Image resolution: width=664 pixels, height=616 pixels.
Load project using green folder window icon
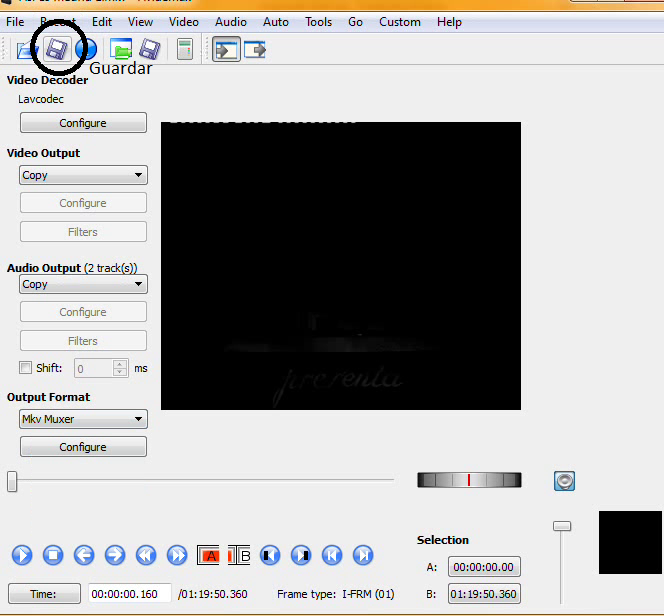(x=121, y=49)
